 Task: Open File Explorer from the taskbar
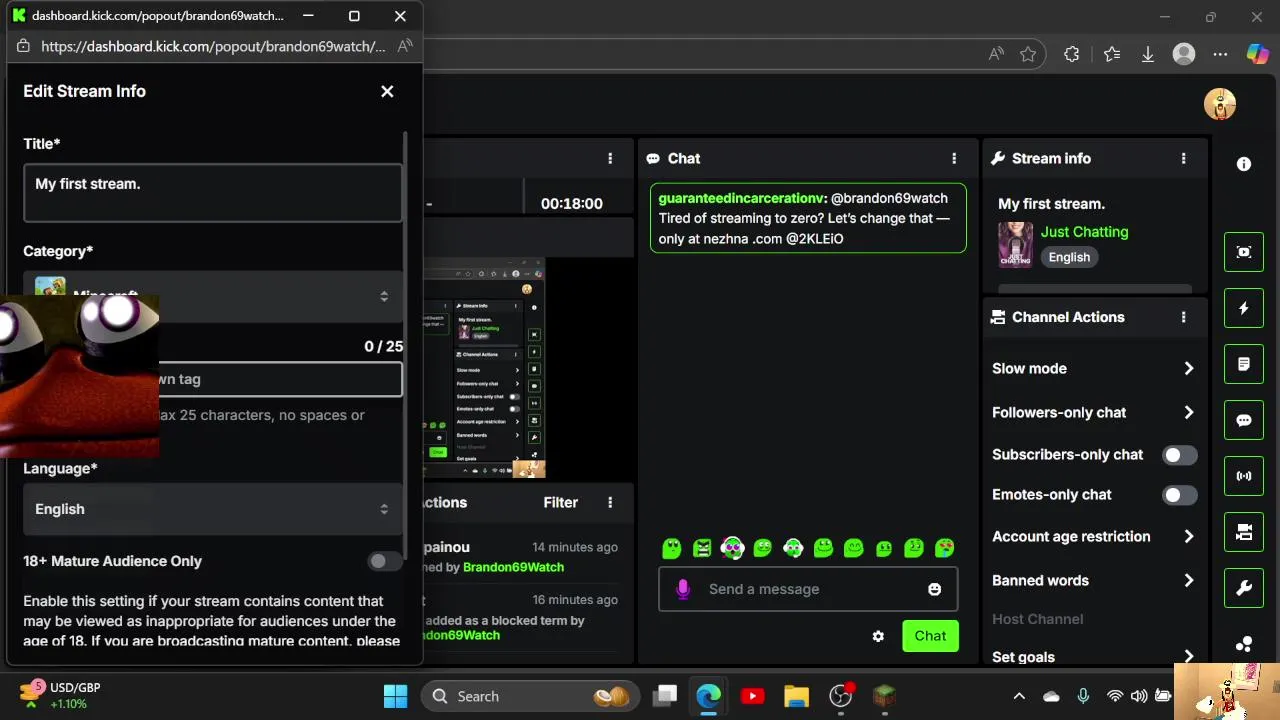coord(796,696)
